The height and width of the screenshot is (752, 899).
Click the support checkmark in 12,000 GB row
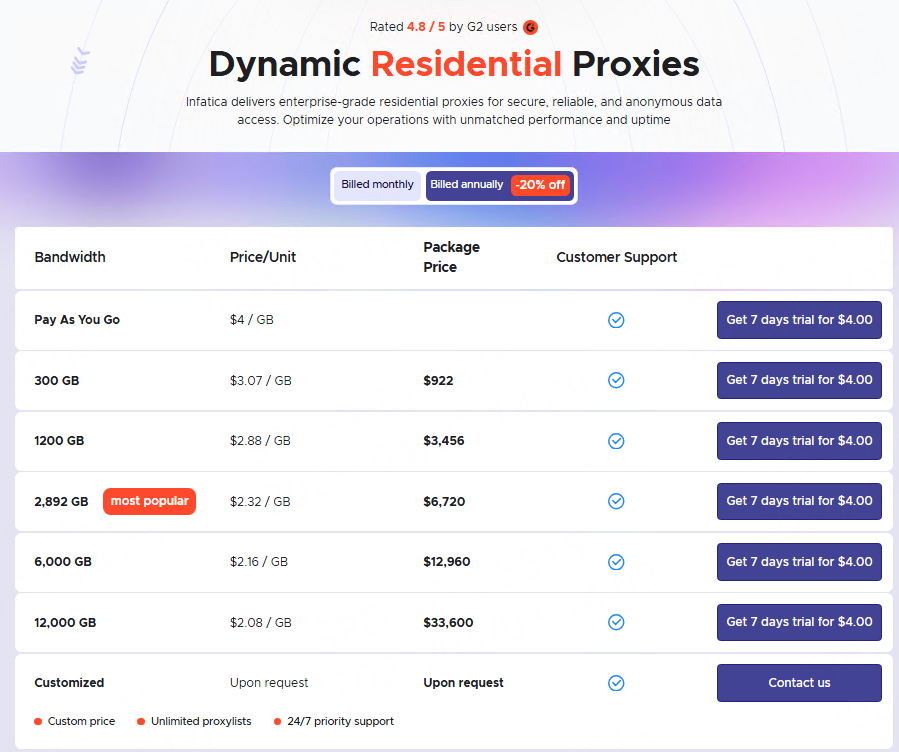(616, 622)
